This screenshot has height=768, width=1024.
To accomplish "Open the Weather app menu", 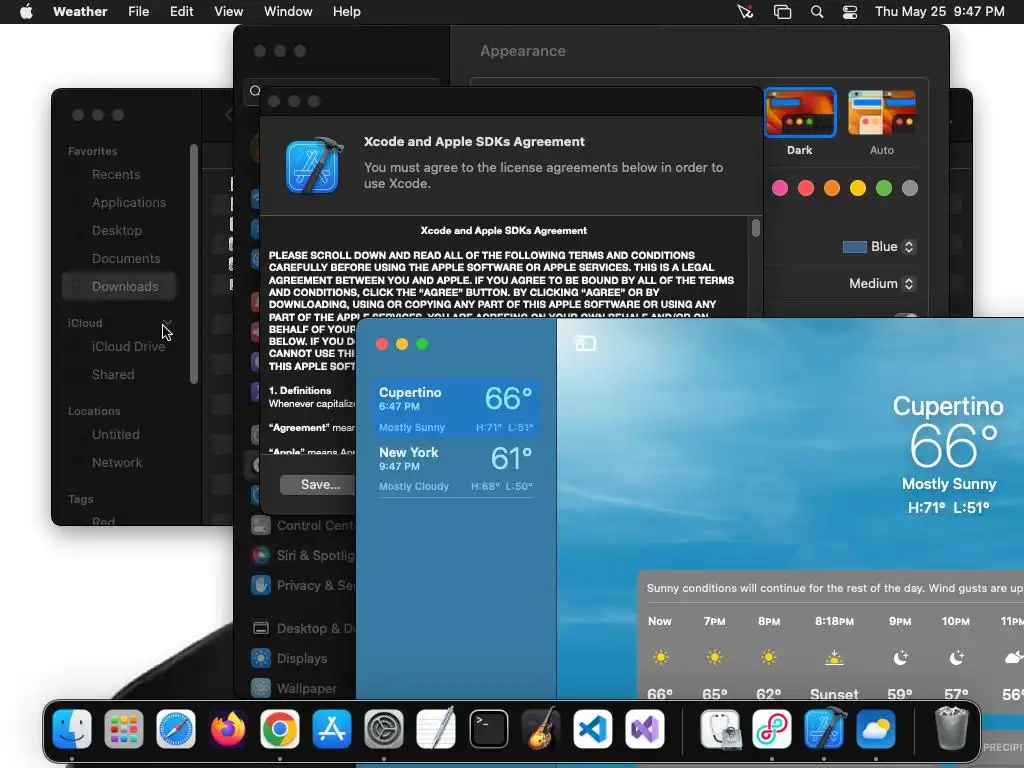I will coord(80,12).
